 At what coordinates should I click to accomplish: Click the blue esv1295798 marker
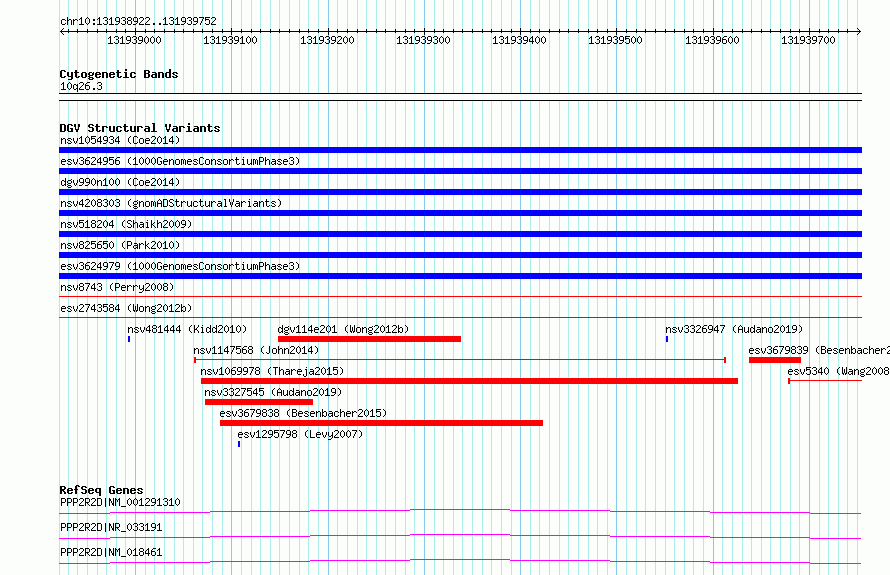click(x=239, y=444)
